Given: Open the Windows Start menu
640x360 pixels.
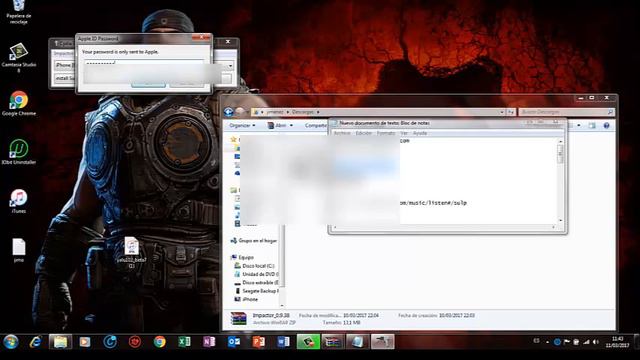Looking at the screenshot, I should 11,342.
